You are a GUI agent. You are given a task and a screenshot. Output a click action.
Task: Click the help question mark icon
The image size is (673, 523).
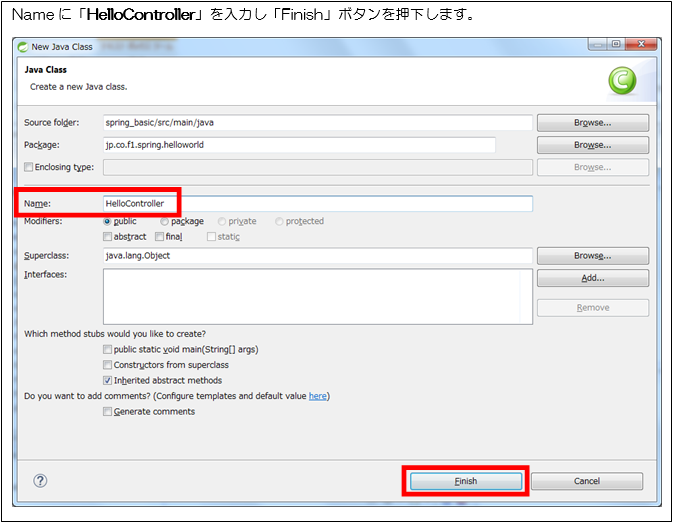coord(40,481)
